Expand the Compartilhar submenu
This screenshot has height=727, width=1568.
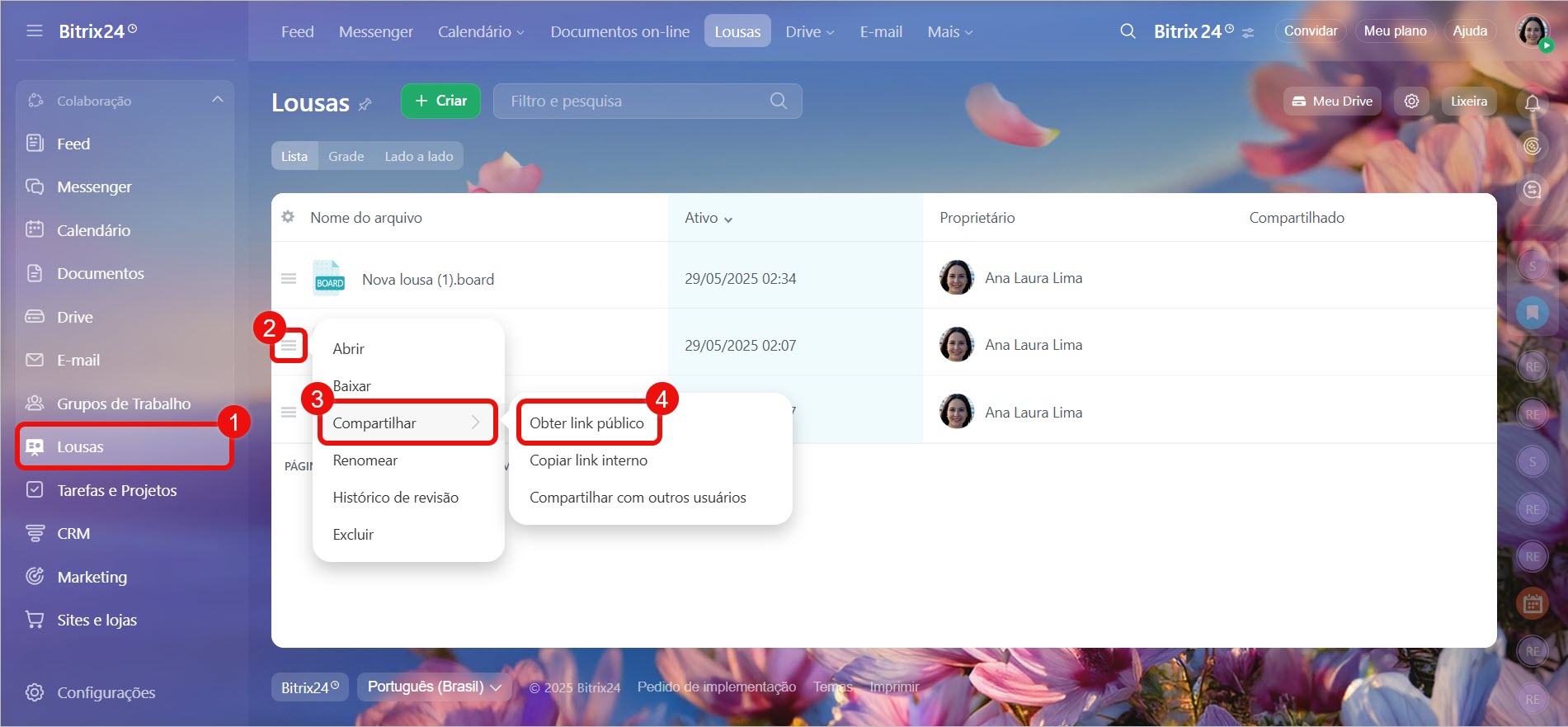(408, 423)
